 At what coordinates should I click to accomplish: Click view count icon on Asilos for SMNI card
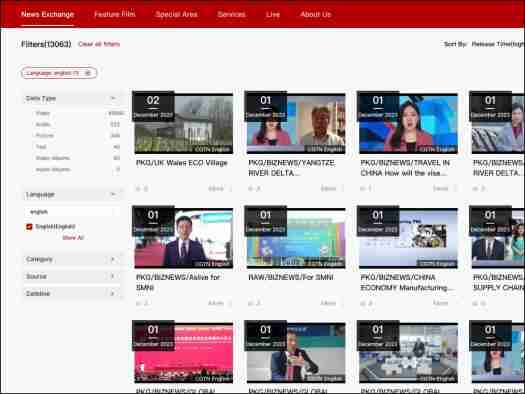pos(139,303)
